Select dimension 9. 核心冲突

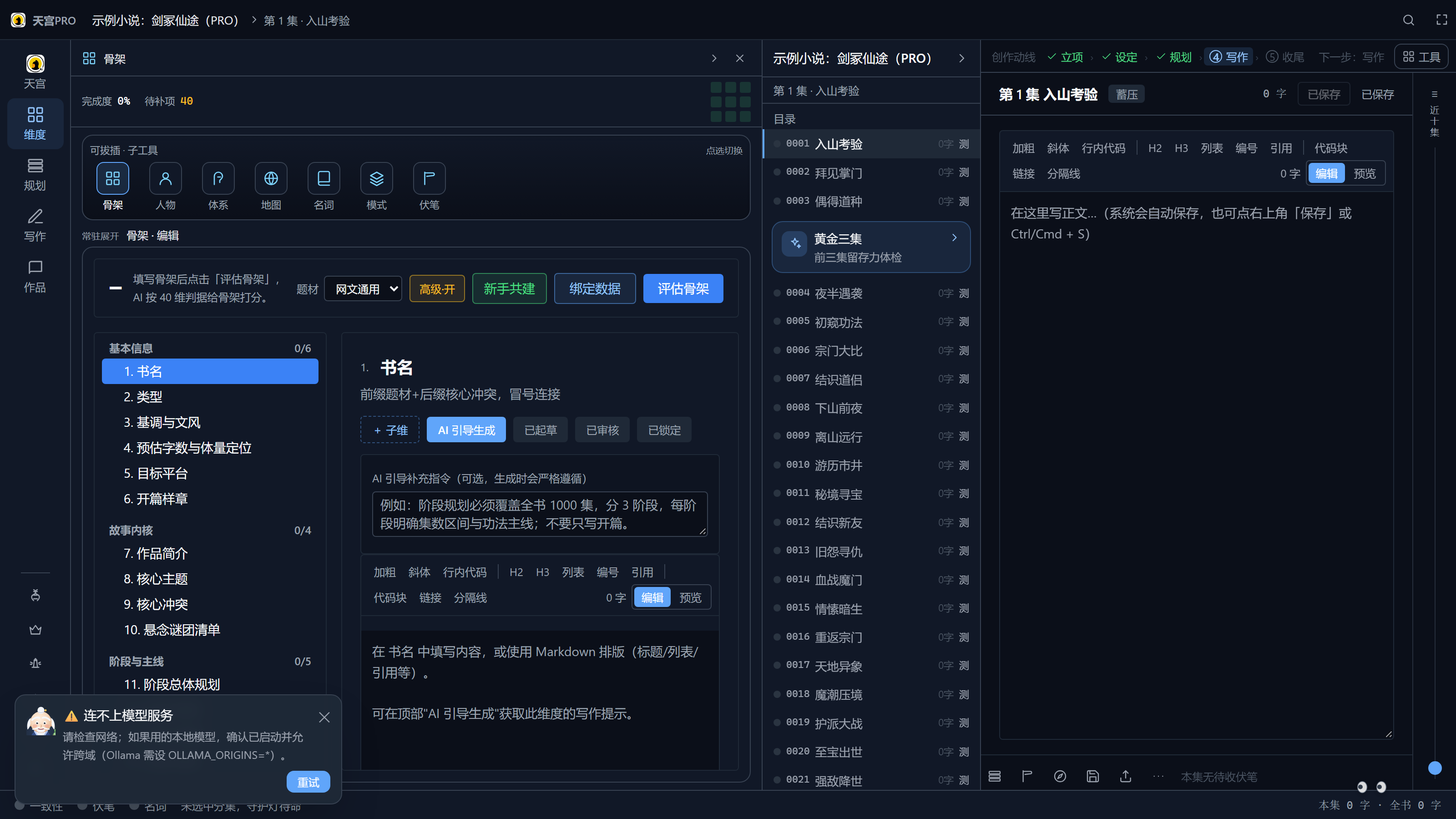(210, 604)
